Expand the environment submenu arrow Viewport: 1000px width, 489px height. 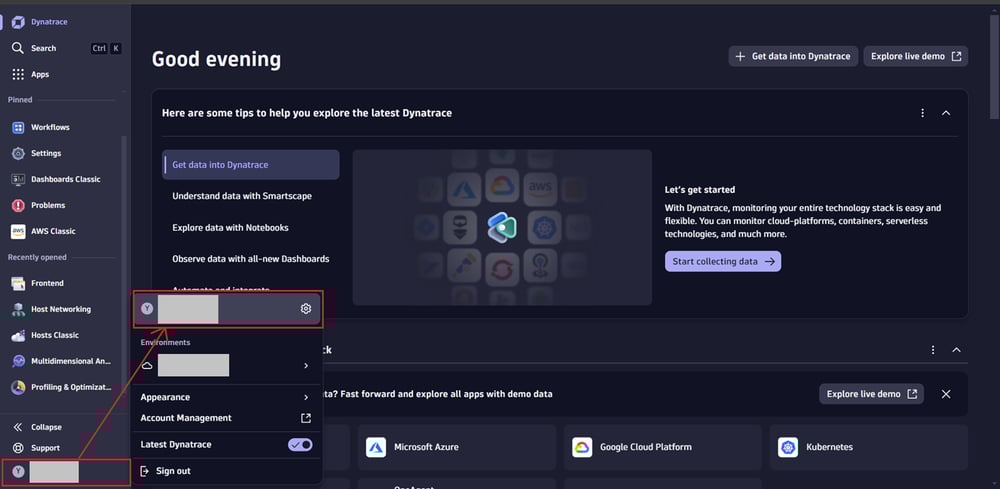click(306, 366)
